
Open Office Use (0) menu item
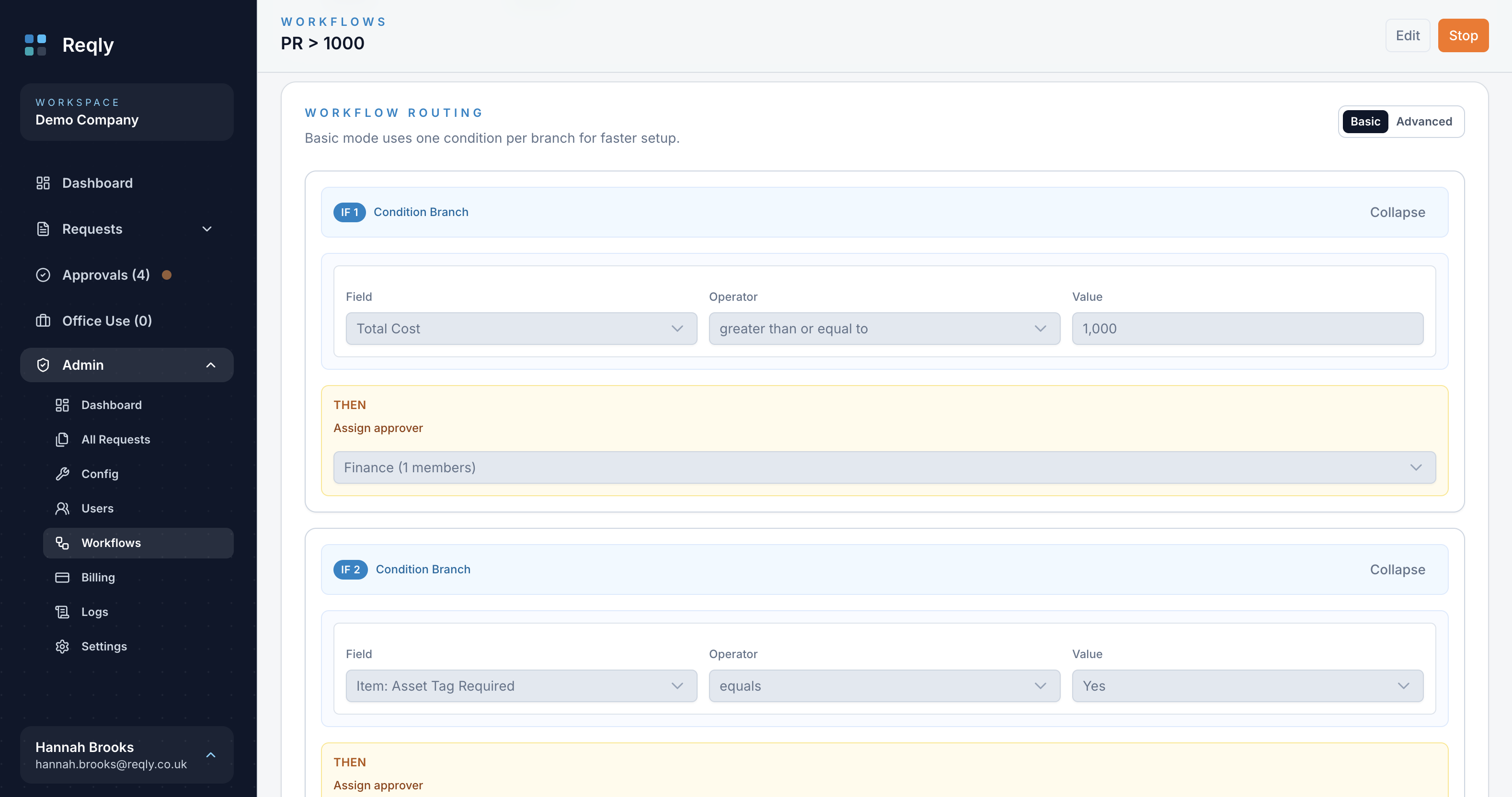[127, 320]
